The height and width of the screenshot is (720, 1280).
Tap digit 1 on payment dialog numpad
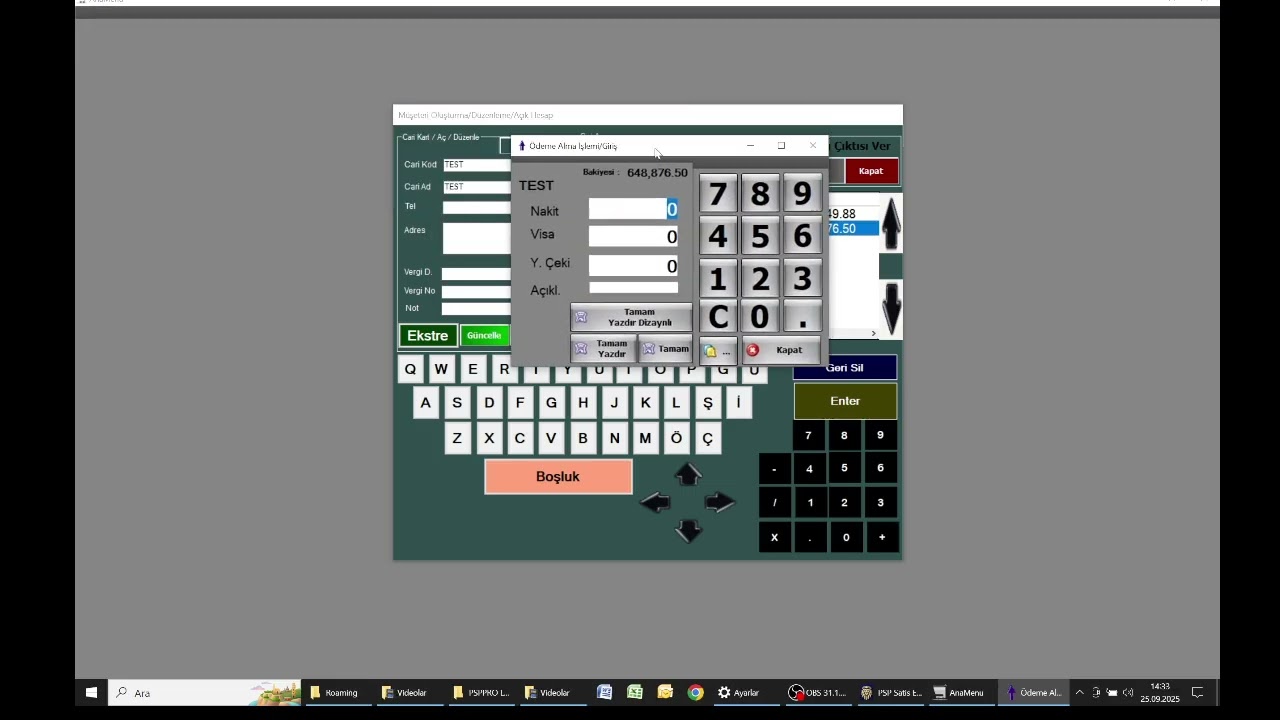[718, 279]
